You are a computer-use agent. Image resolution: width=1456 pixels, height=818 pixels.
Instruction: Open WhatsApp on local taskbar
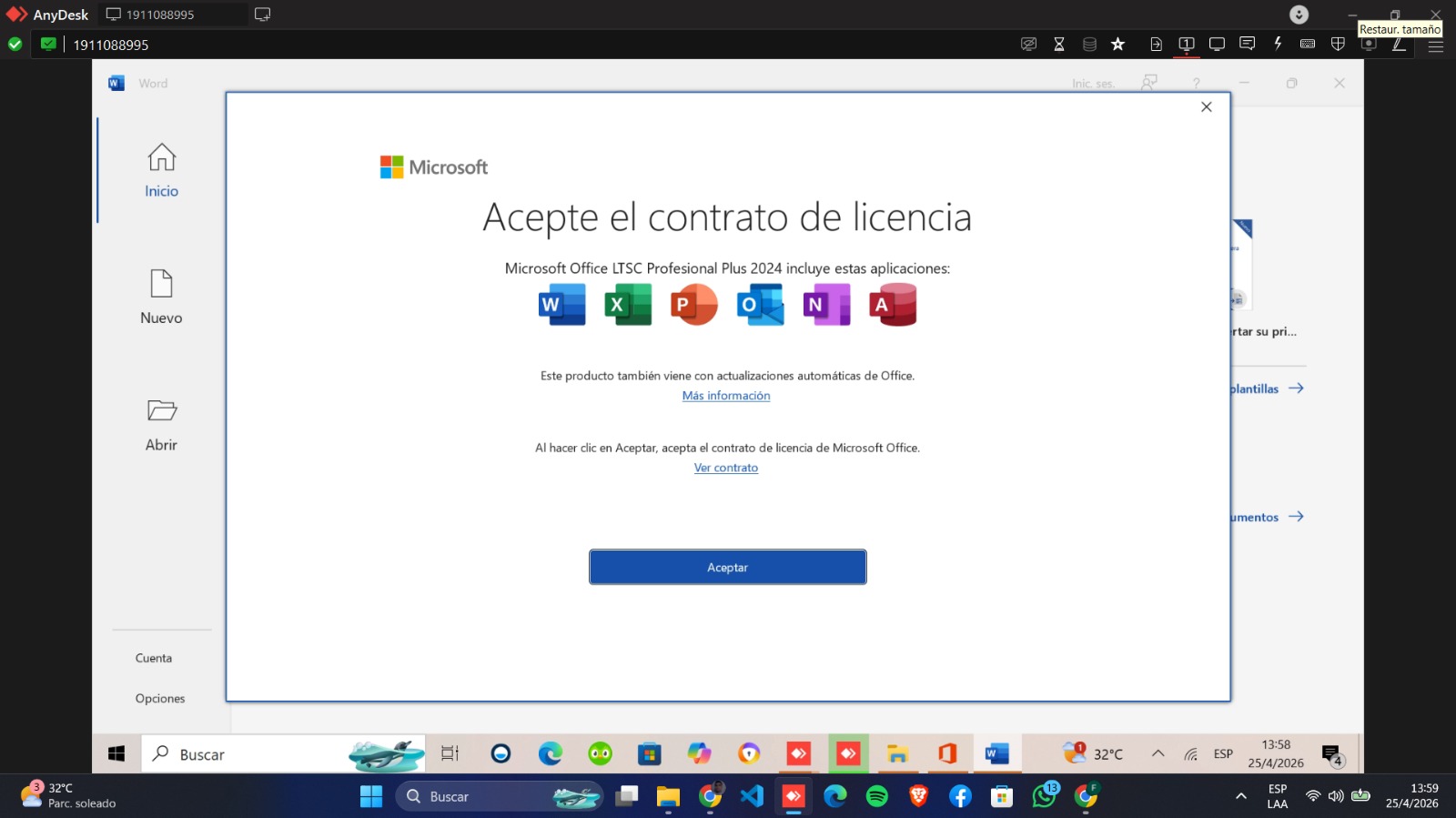pos(1044,796)
